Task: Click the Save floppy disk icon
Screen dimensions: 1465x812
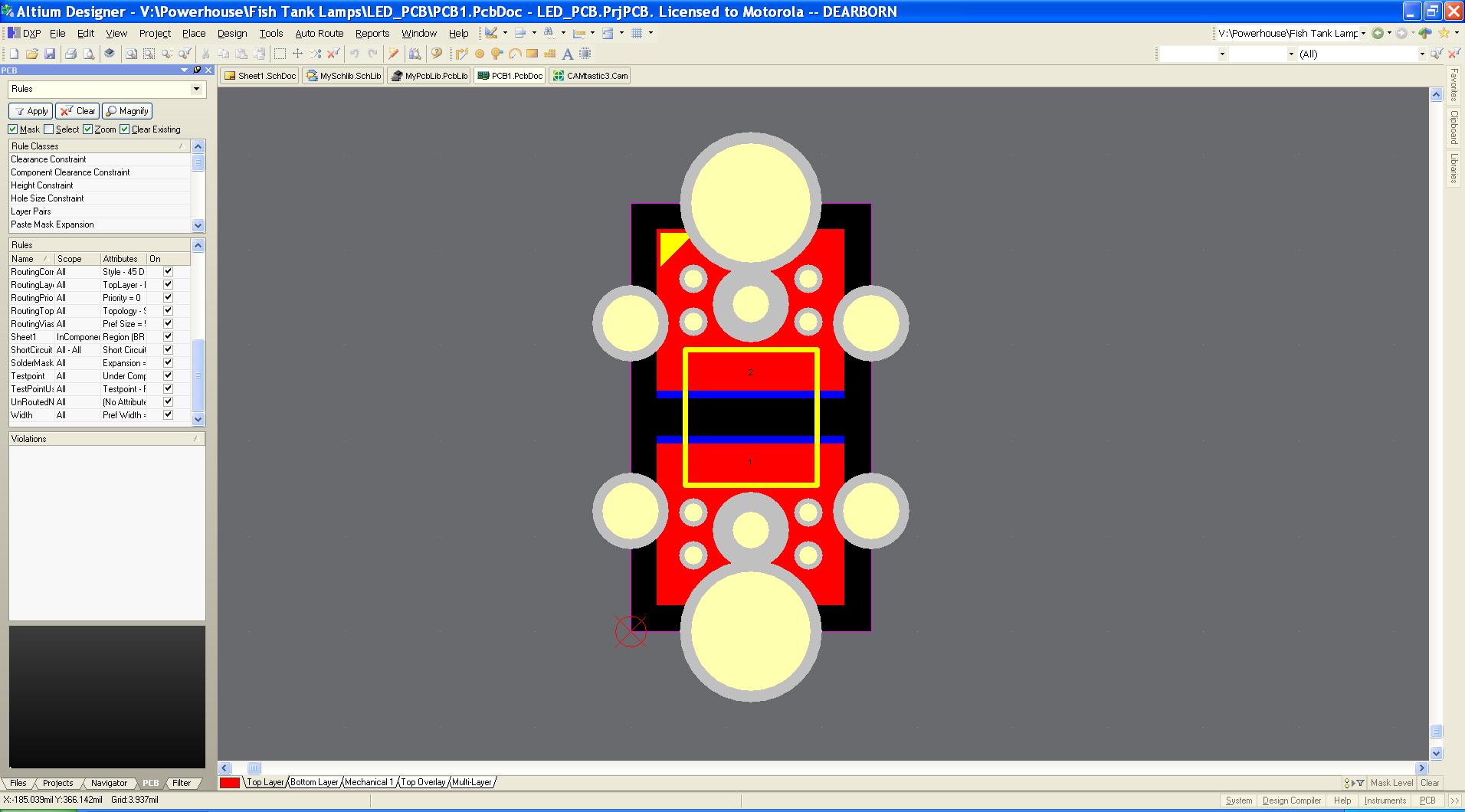Action: point(50,54)
